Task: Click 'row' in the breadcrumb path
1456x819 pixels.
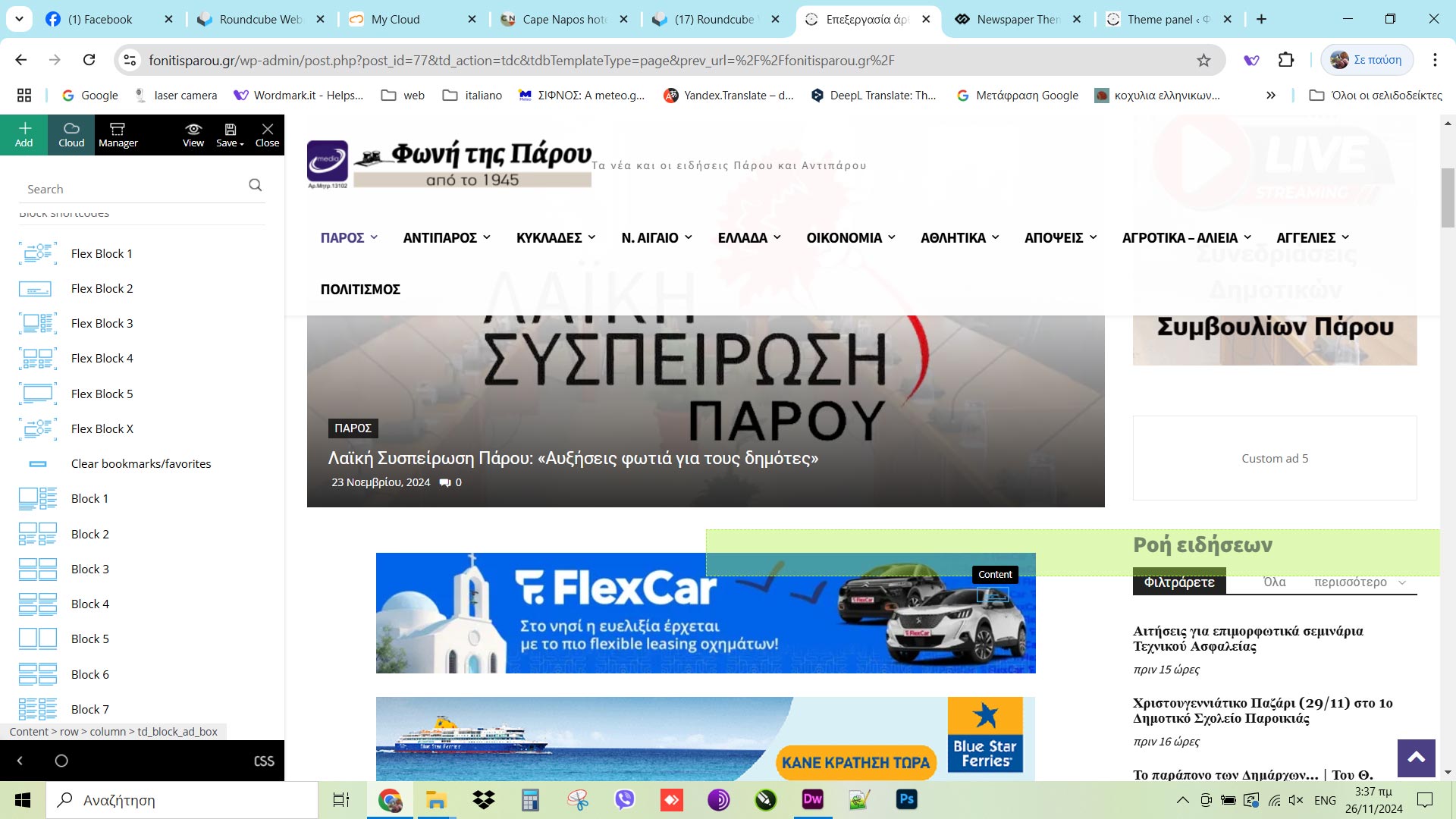Action: click(69, 732)
